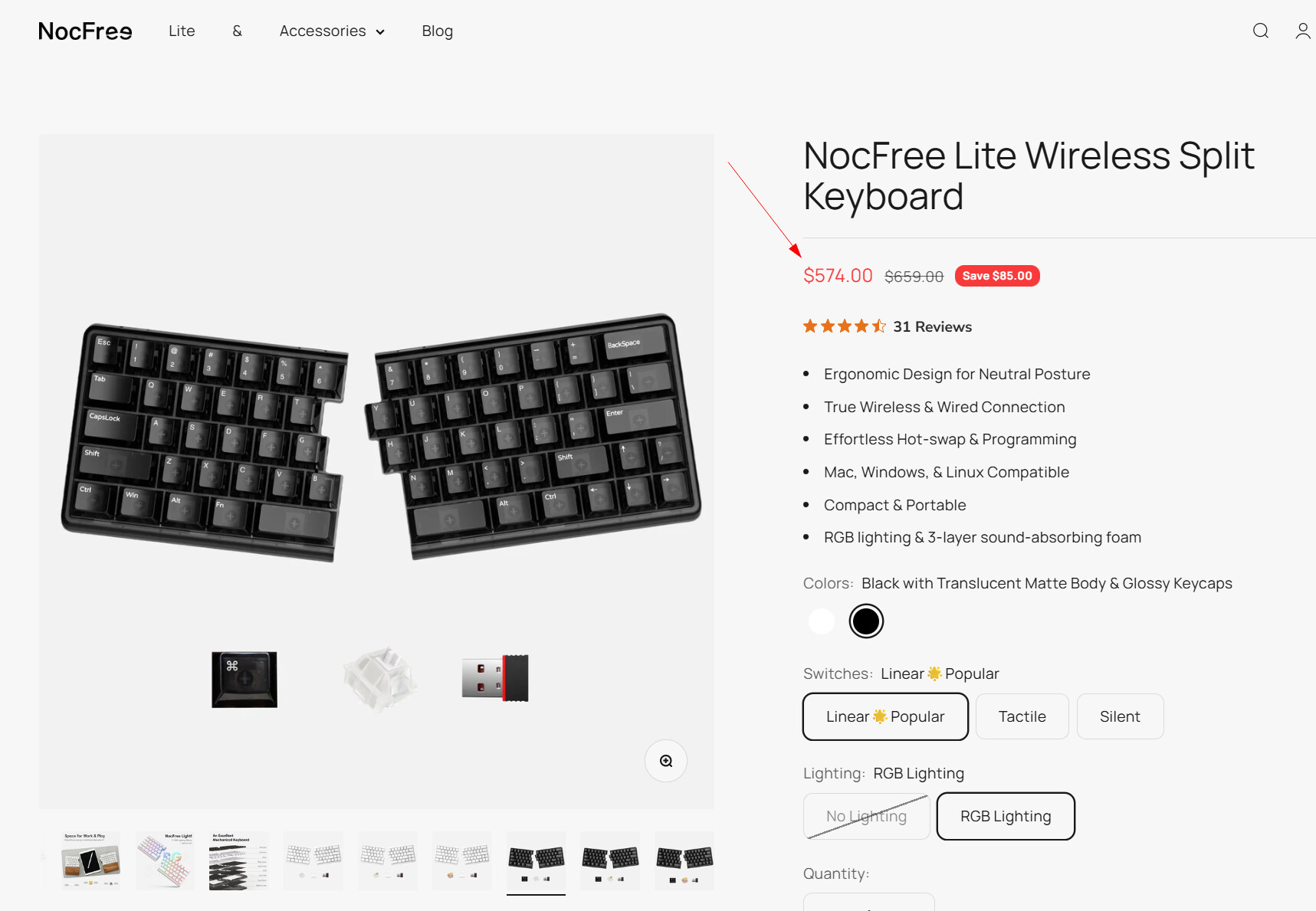The image size is (1316, 911).
Task: Select the black color swatch
Action: (866, 621)
